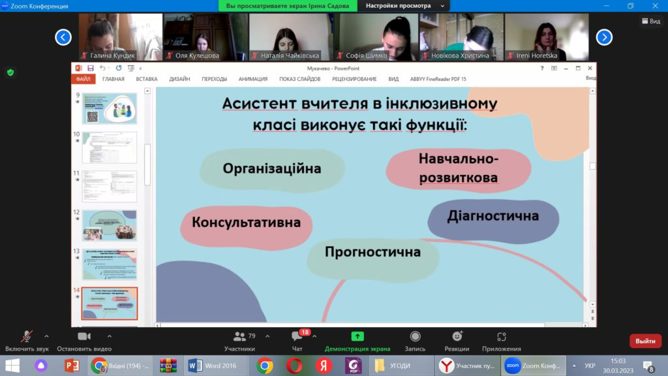Viewport: 668px width, 376px height.
Task: Open the Приложения apps icon
Action: (x=501, y=336)
